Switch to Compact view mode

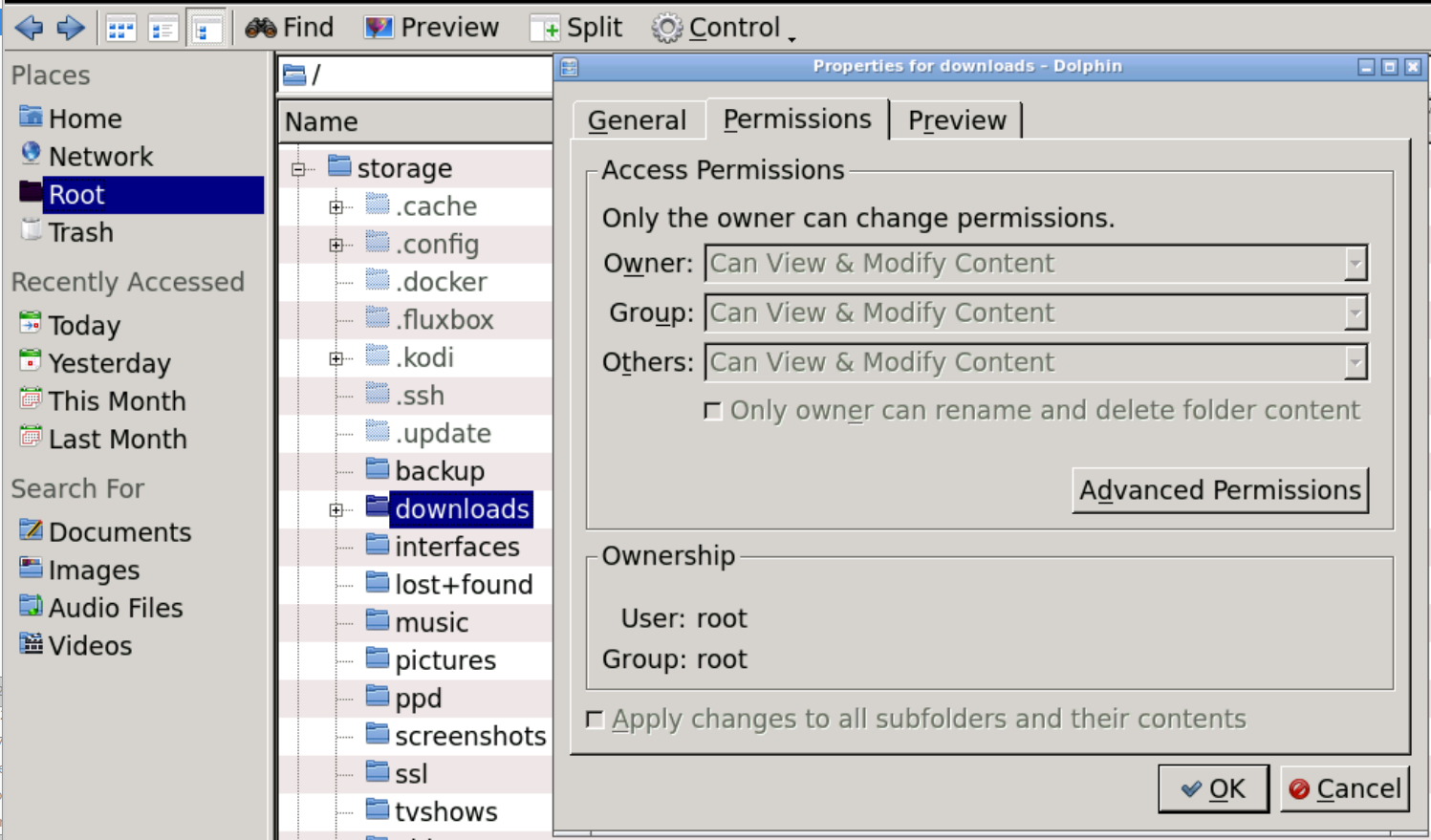click(163, 29)
